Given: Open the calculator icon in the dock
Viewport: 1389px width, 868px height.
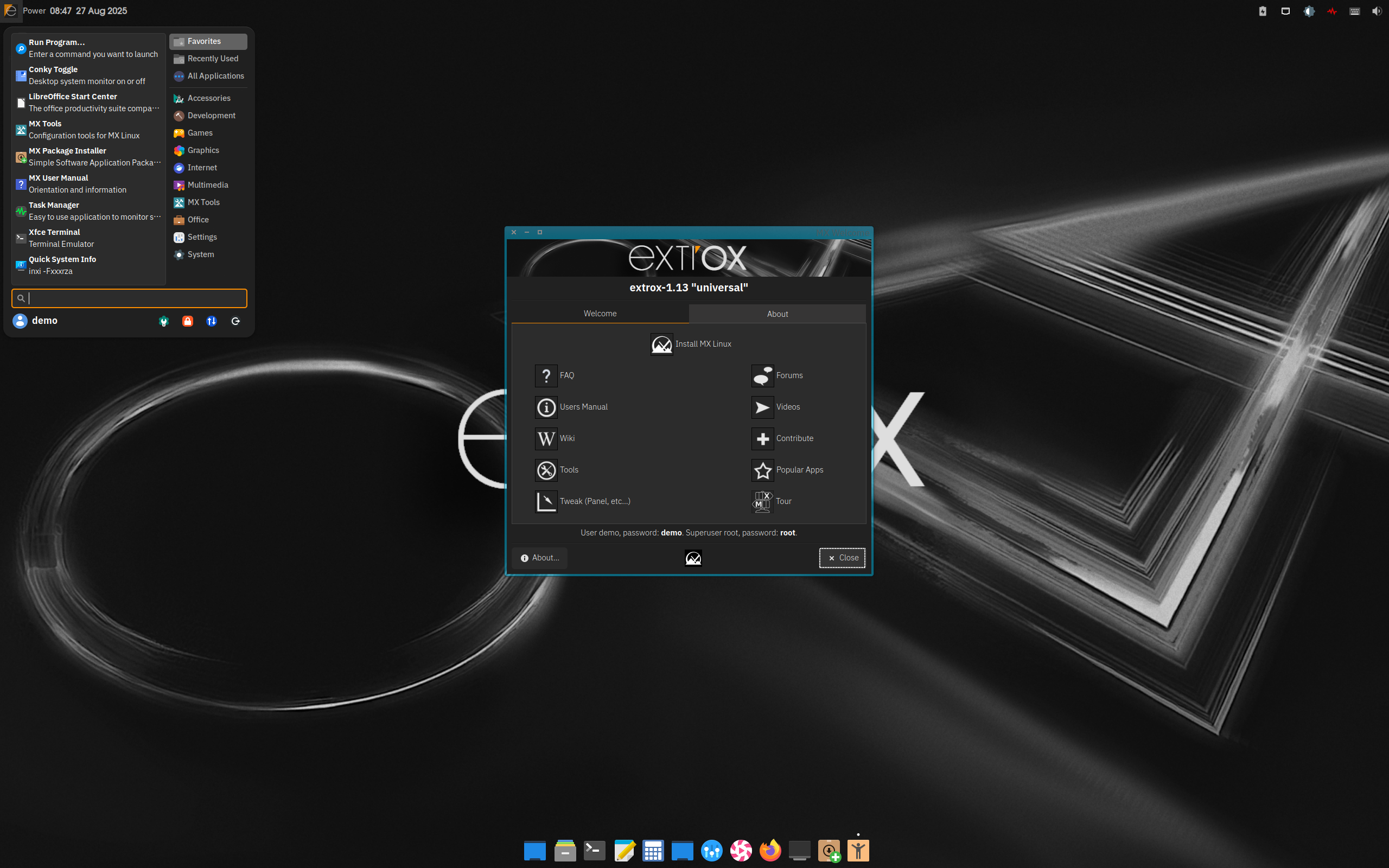Looking at the screenshot, I should tap(653, 850).
